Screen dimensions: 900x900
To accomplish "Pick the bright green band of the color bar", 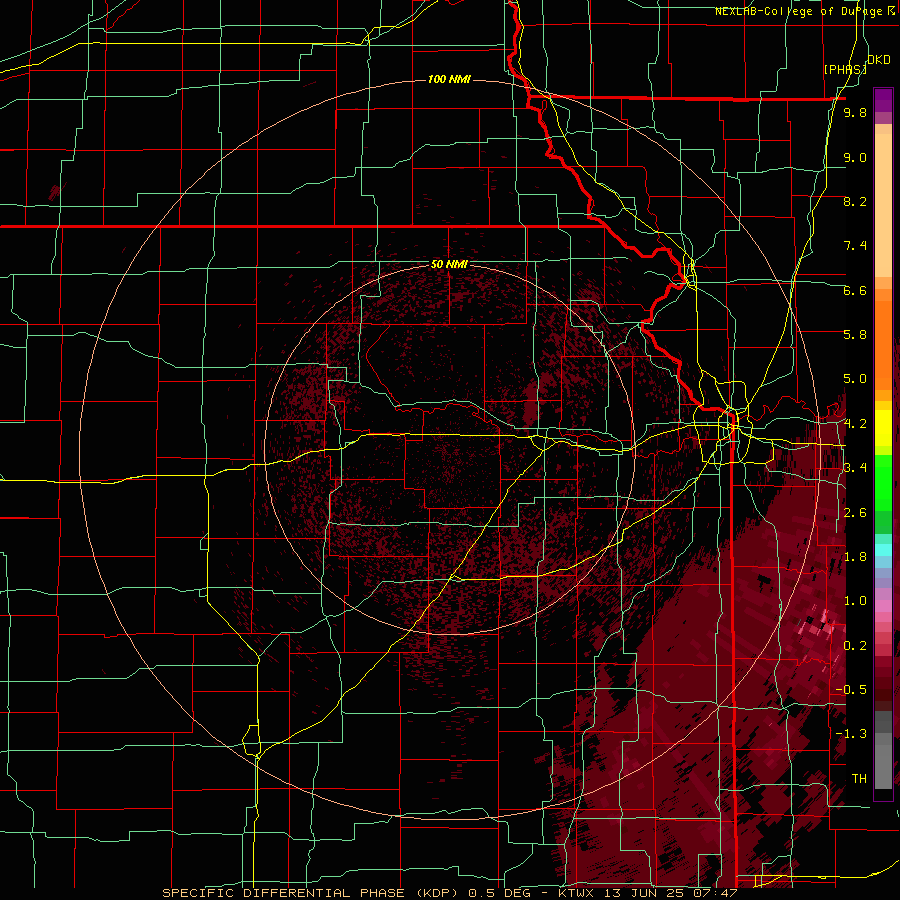I will tap(883, 482).
